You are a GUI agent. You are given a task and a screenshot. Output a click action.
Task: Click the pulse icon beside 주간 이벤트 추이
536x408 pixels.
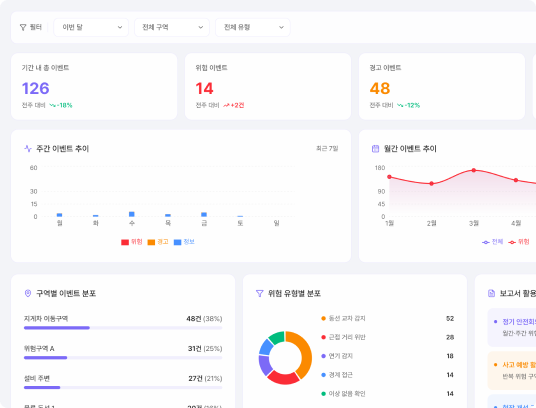click(28, 149)
